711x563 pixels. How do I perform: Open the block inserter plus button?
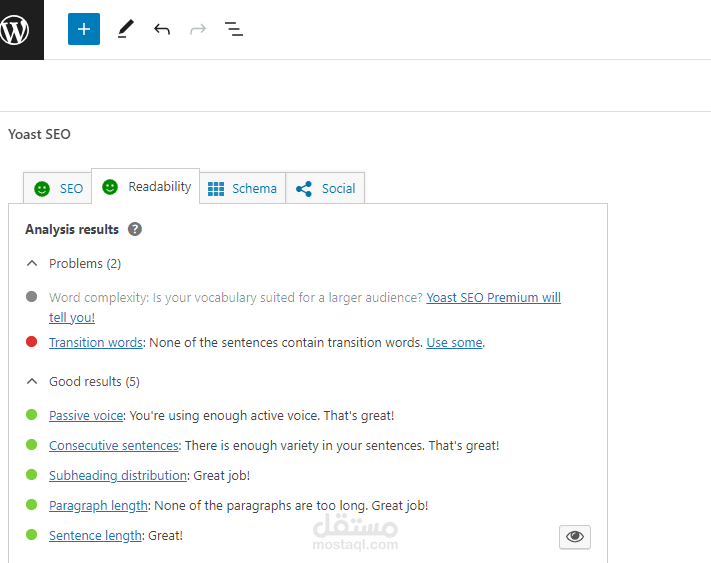(x=84, y=29)
